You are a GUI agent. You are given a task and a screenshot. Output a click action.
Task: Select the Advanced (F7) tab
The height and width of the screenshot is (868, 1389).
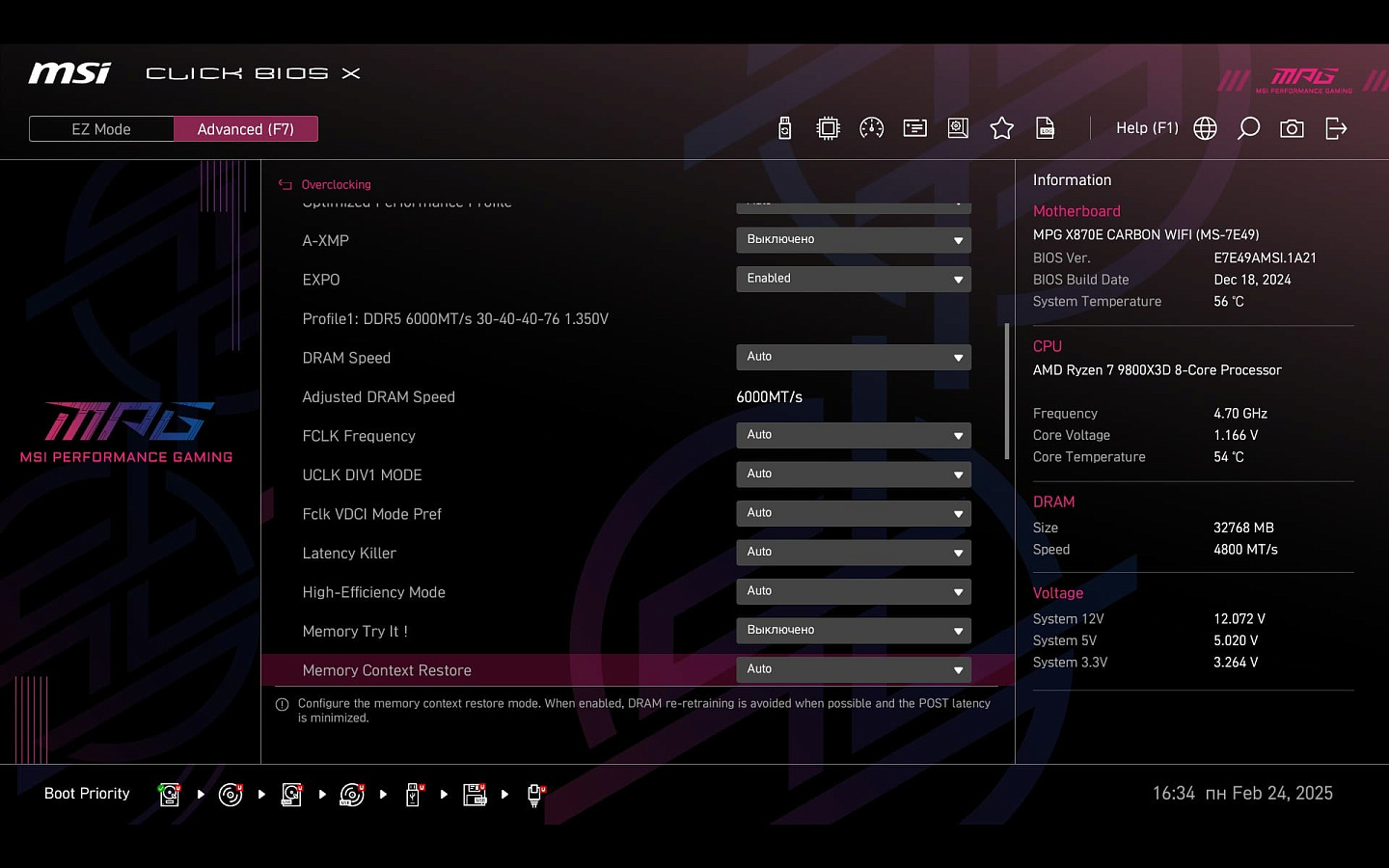(x=246, y=129)
